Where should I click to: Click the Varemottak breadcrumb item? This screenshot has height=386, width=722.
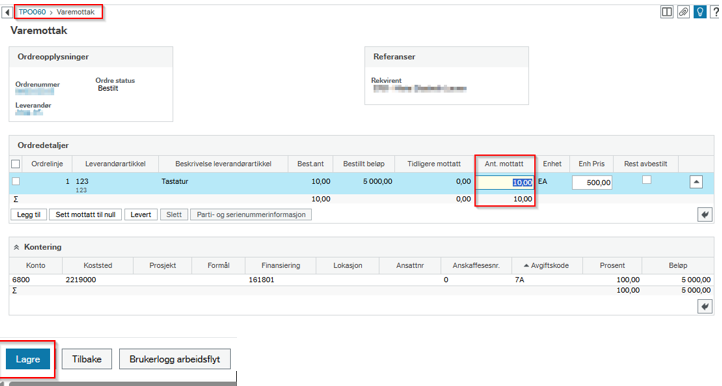(76, 12)
